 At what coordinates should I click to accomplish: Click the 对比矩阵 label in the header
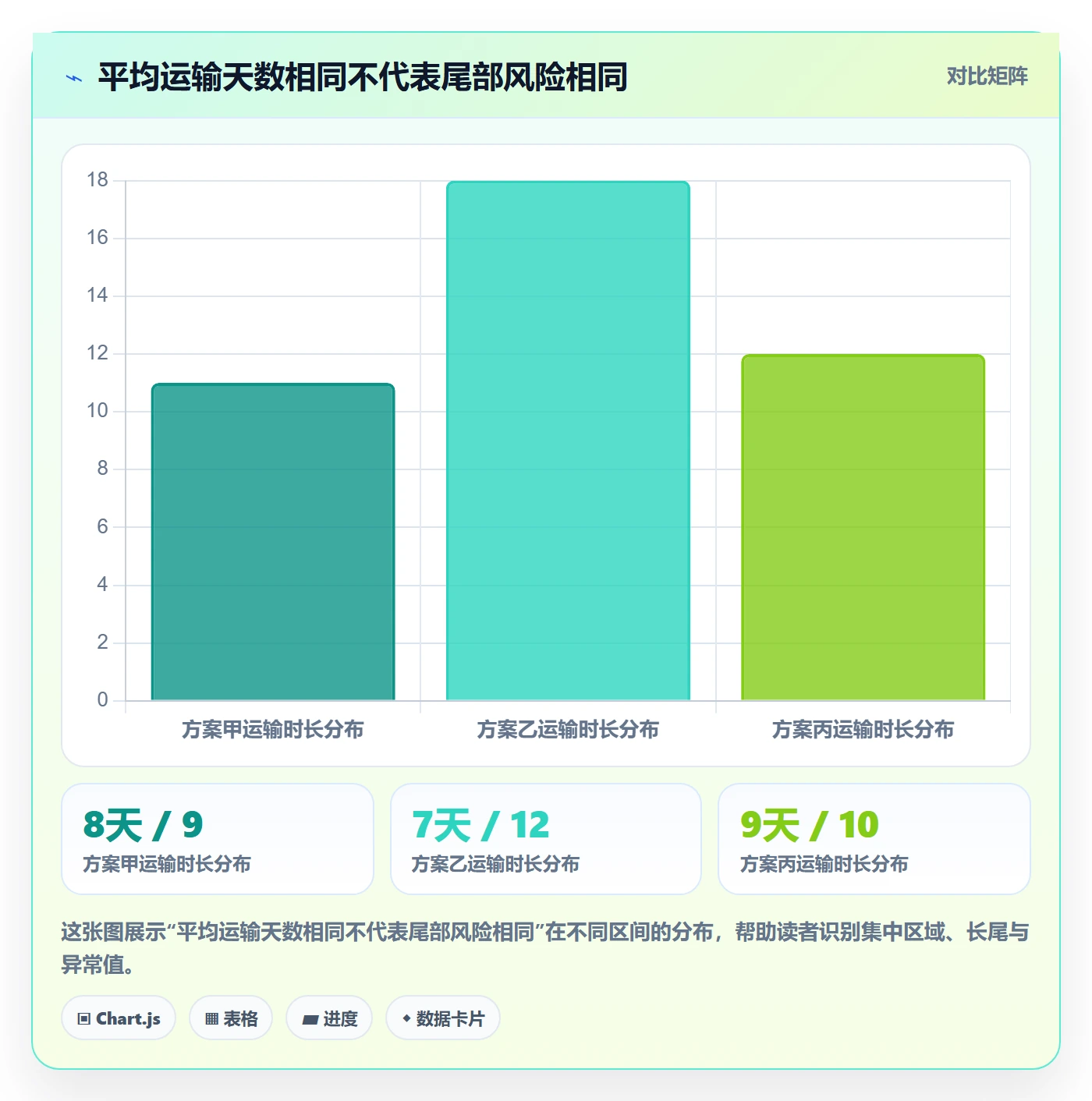[987, 76]
